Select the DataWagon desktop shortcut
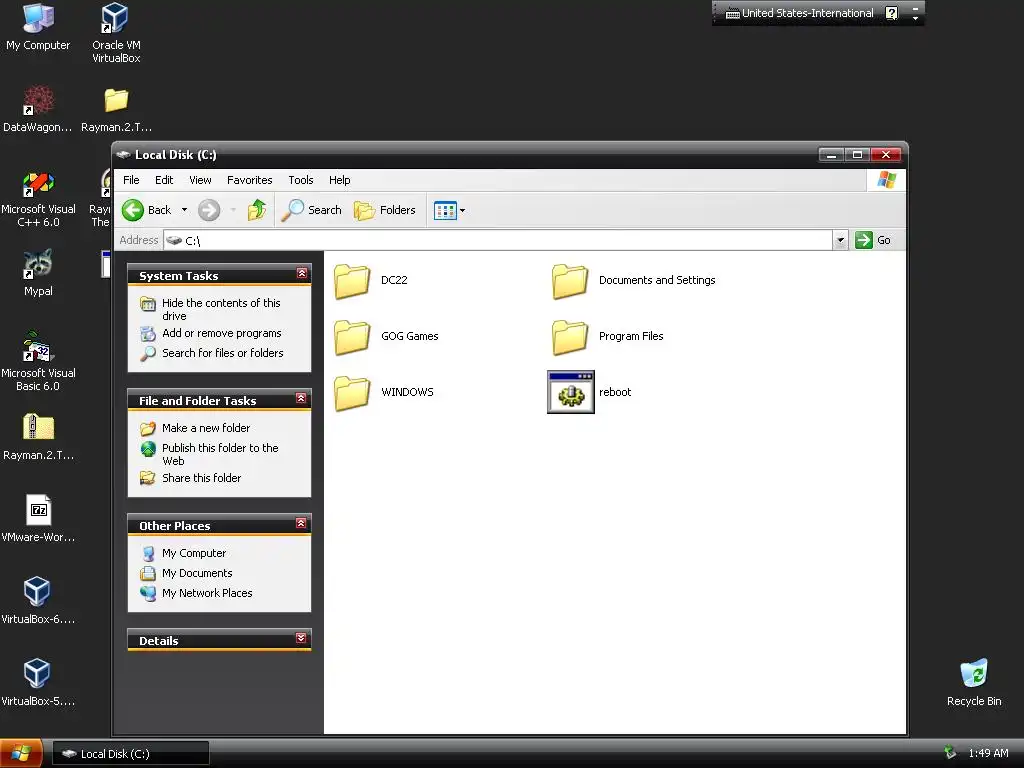Image resolution: width=1024 pixels, height=768 pixels. (38, 109)
